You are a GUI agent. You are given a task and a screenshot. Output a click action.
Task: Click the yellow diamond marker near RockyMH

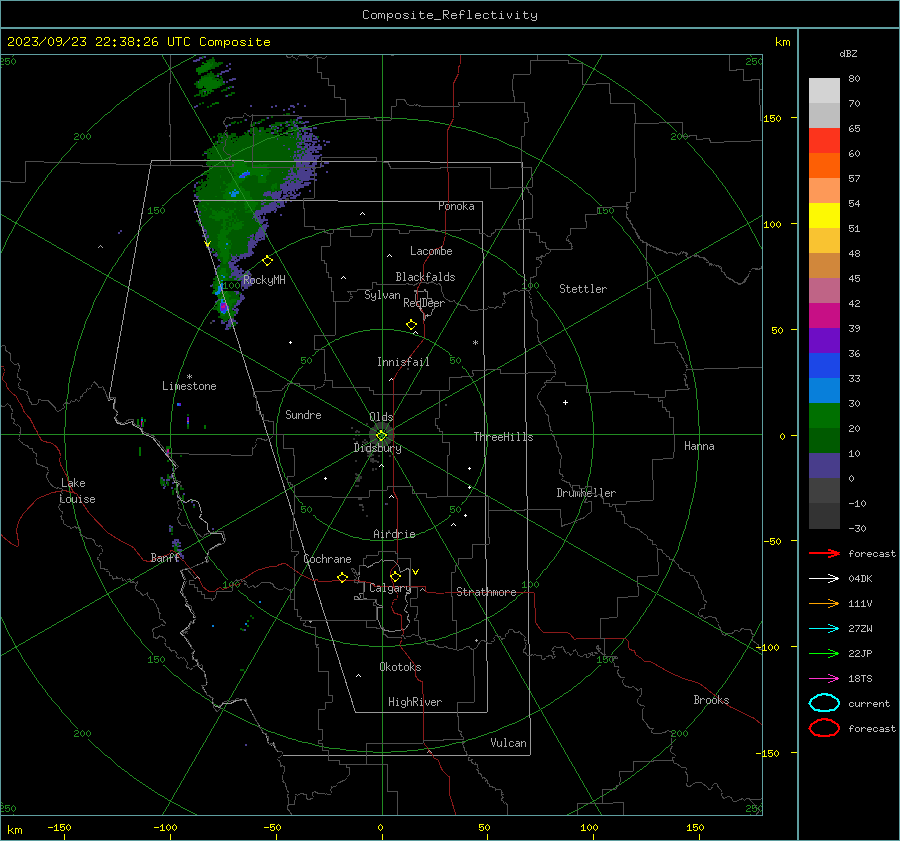coord(267,261)
